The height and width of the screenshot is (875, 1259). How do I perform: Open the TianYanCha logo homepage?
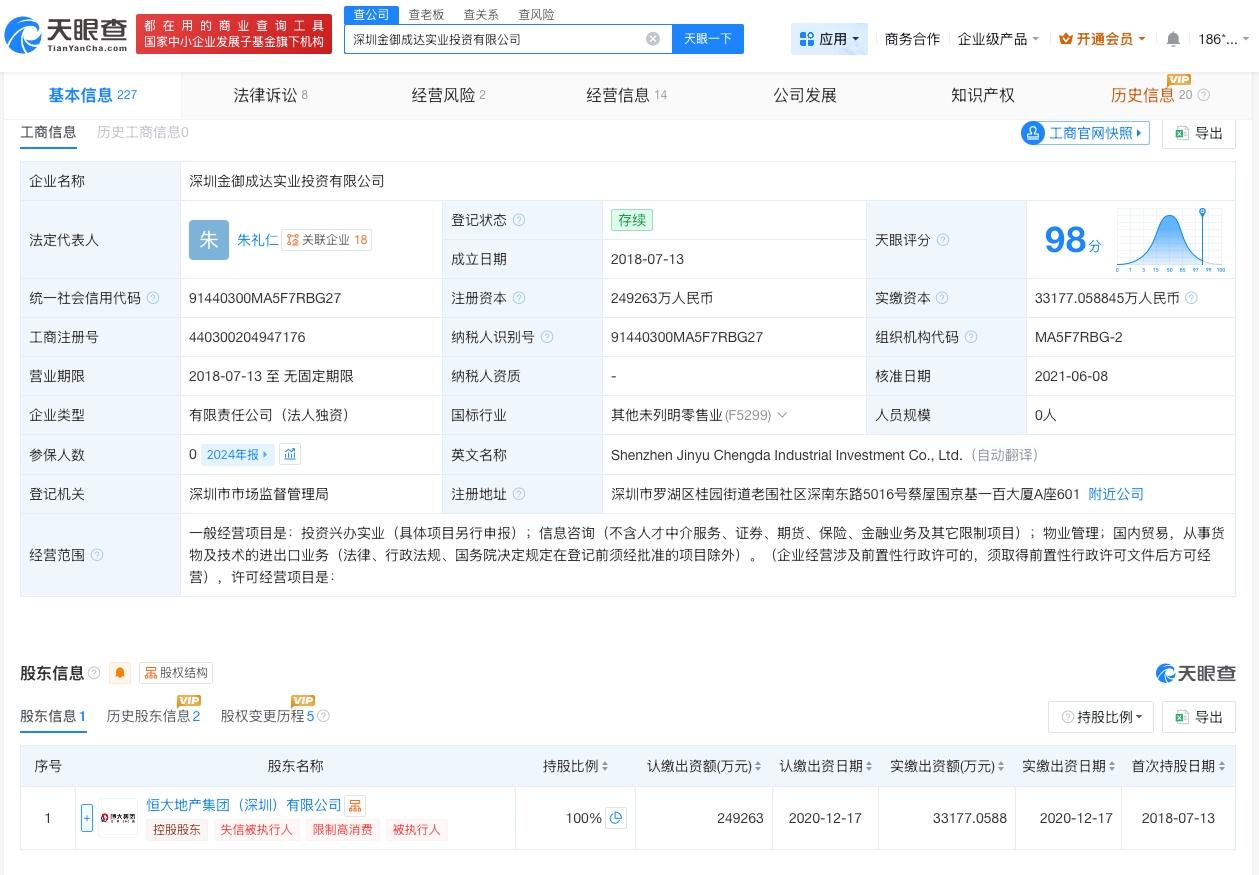66,37
